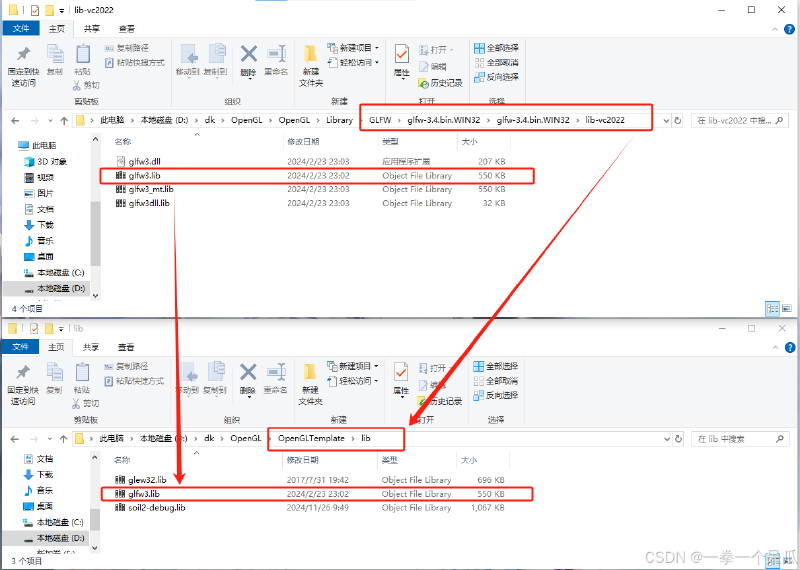Click the Delete (删除) icon in lib window ribbon

248,373
